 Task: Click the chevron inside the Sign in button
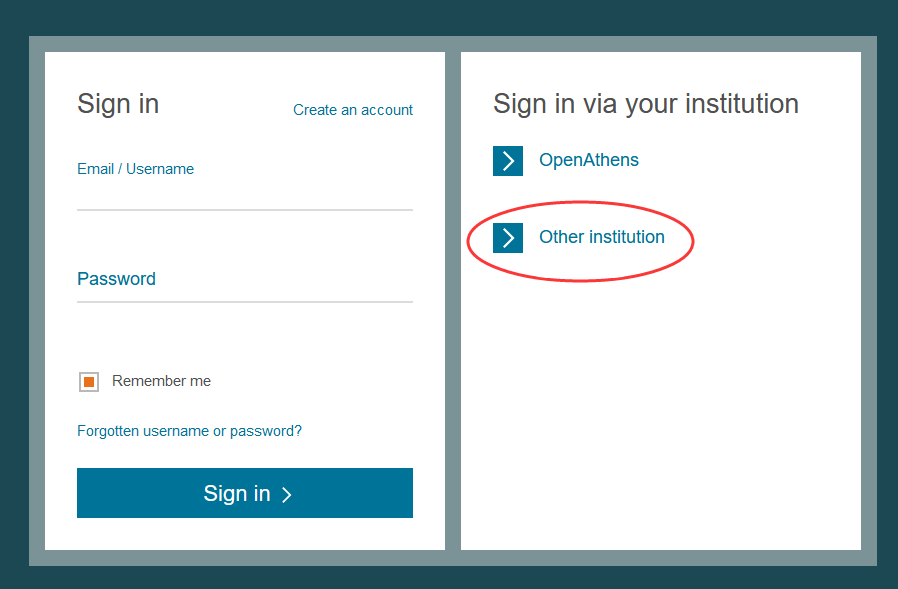286,494
